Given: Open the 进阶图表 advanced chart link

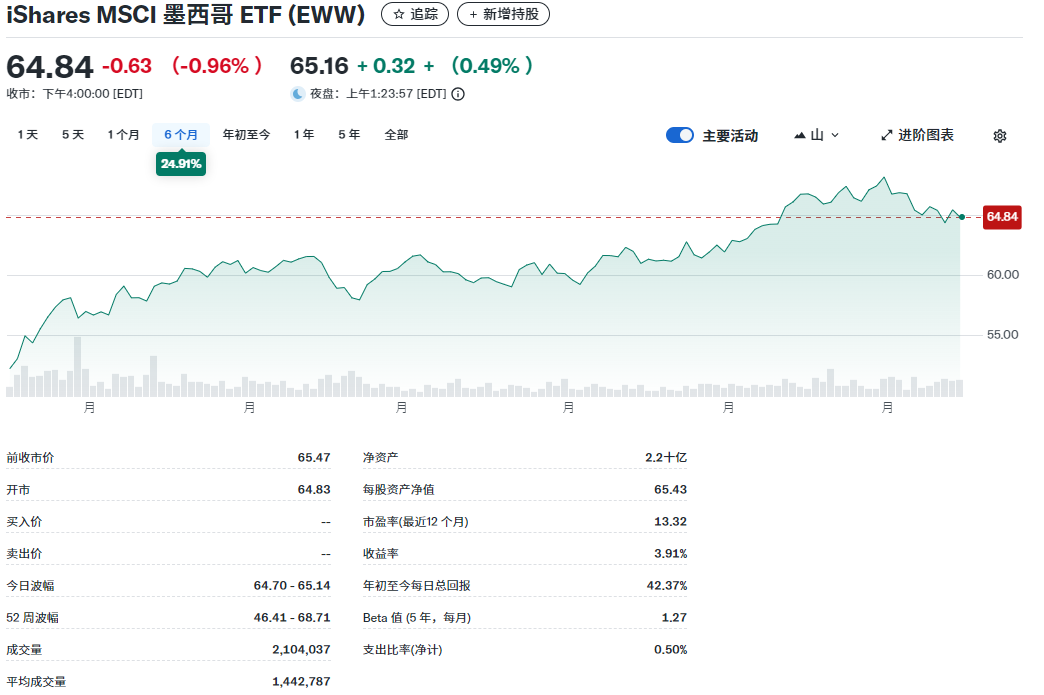Looking at the screenshot, I should pyautogui.click(x=917, y=135).
